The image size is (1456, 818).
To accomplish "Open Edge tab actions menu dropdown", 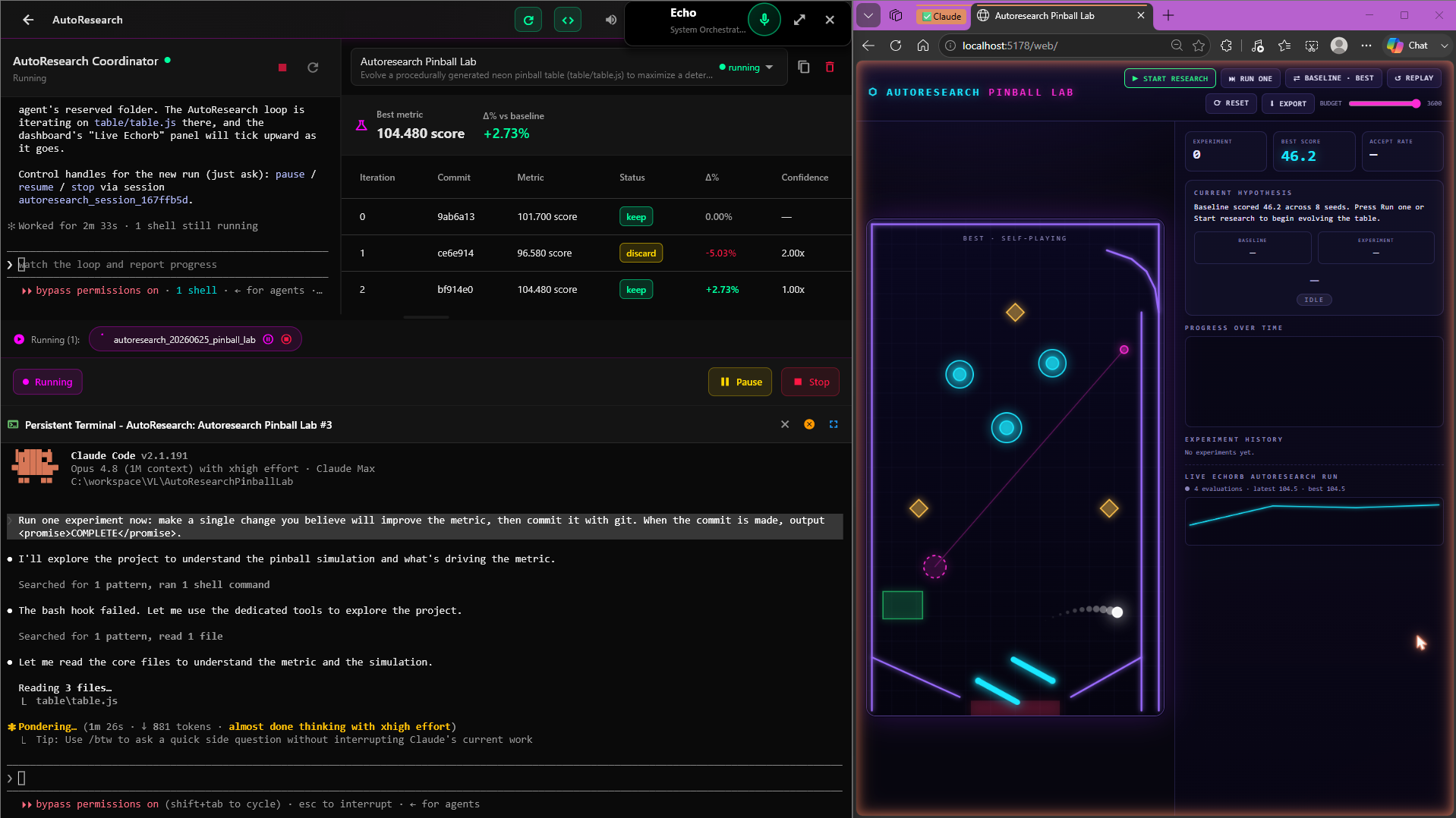I will pos(868,15).
